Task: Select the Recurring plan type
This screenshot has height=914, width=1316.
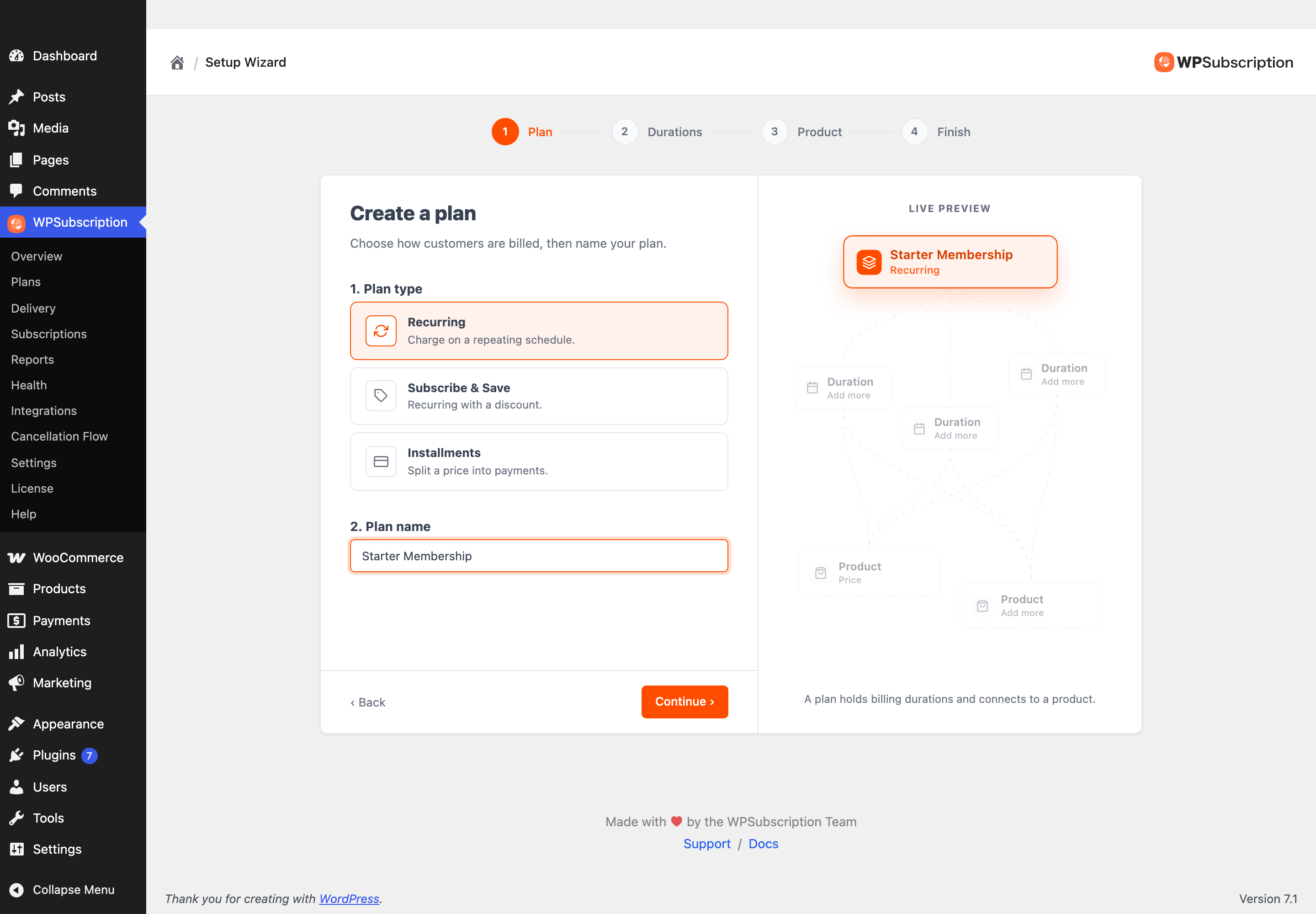Action: (539, 331)
